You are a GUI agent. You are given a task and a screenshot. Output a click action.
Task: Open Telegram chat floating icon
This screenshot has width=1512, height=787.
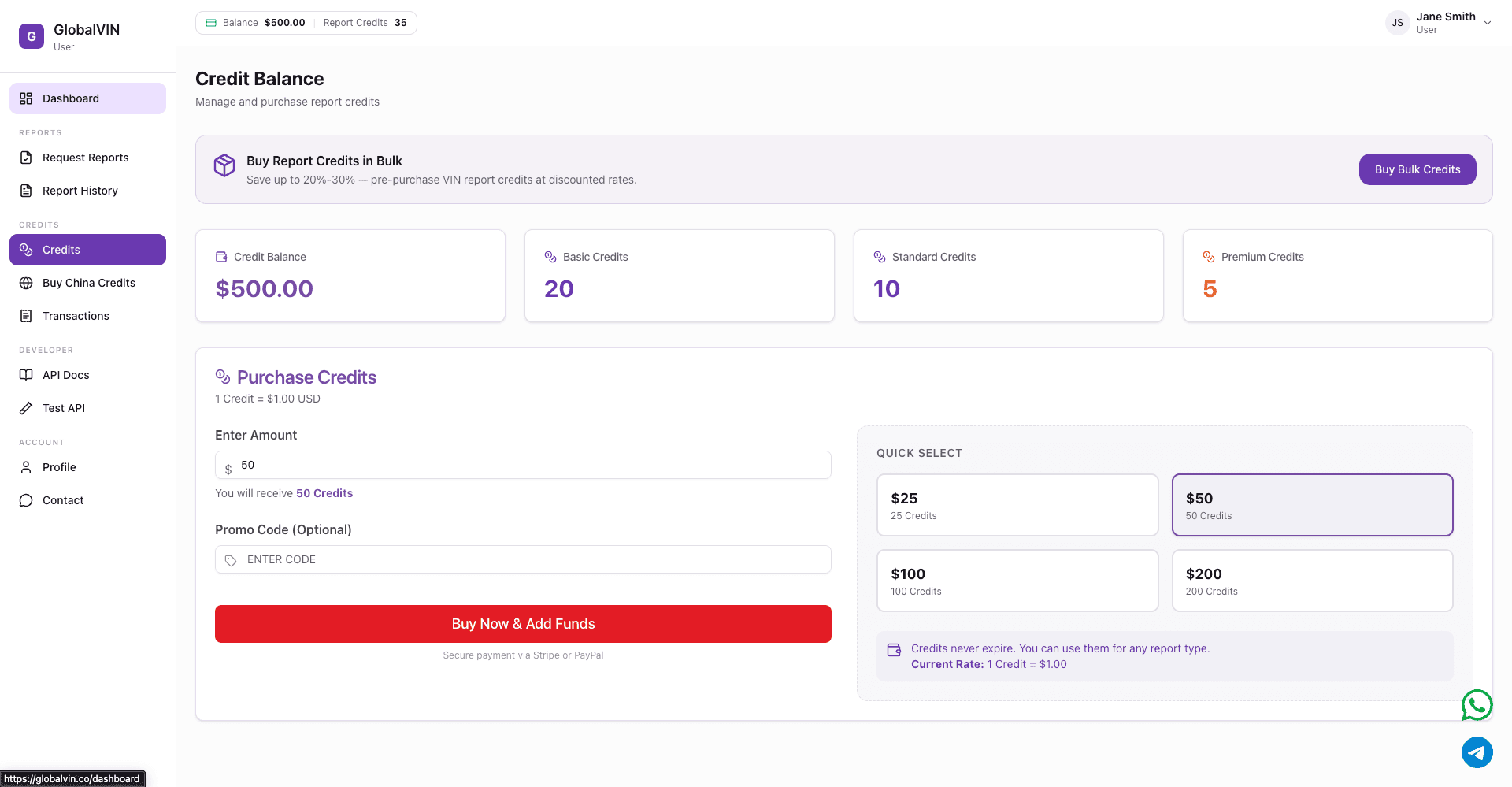[x=1477, y=752]
